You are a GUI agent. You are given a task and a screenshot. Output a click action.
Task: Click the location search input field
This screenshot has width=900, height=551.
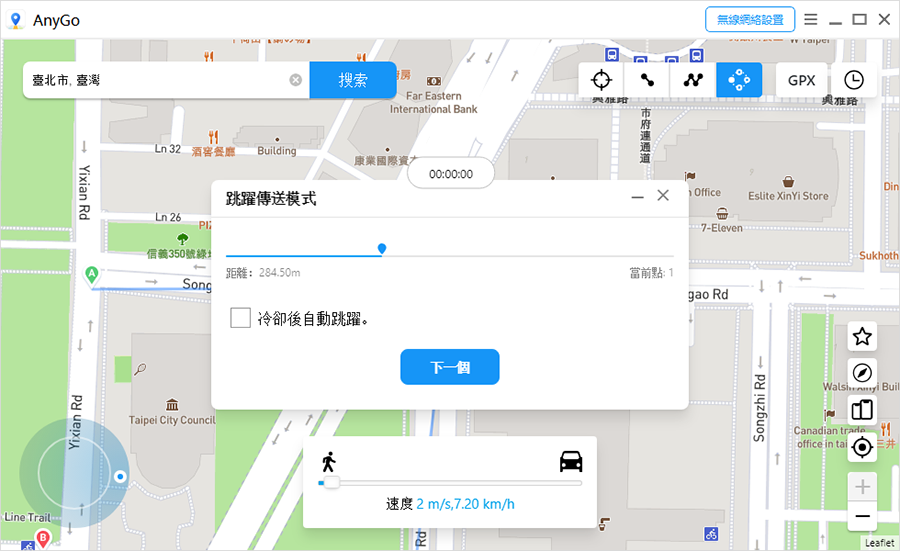[155, 80]
